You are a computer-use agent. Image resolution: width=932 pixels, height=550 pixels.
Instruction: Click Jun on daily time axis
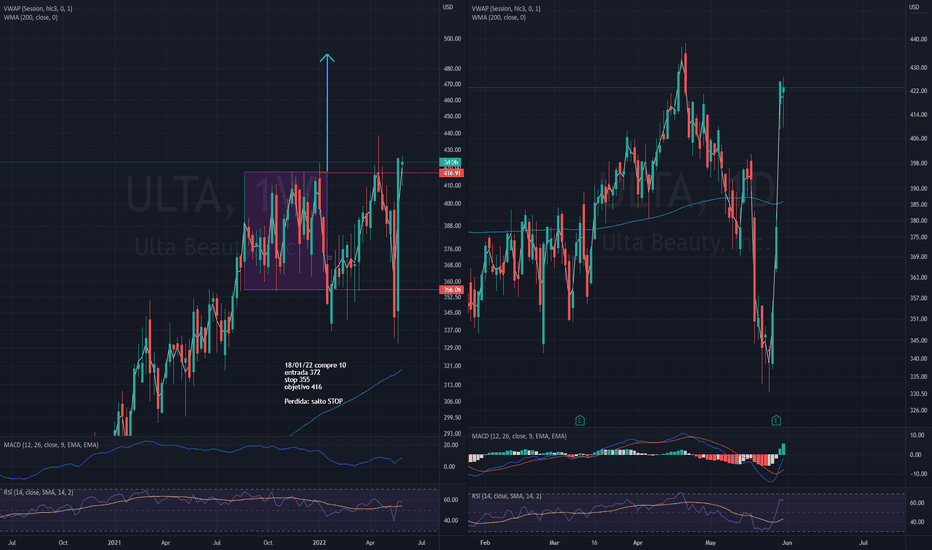click(786, 542)
